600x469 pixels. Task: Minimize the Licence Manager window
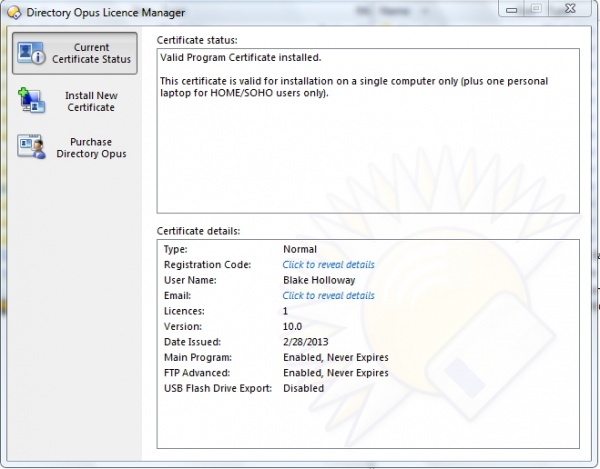pos(509,10)
